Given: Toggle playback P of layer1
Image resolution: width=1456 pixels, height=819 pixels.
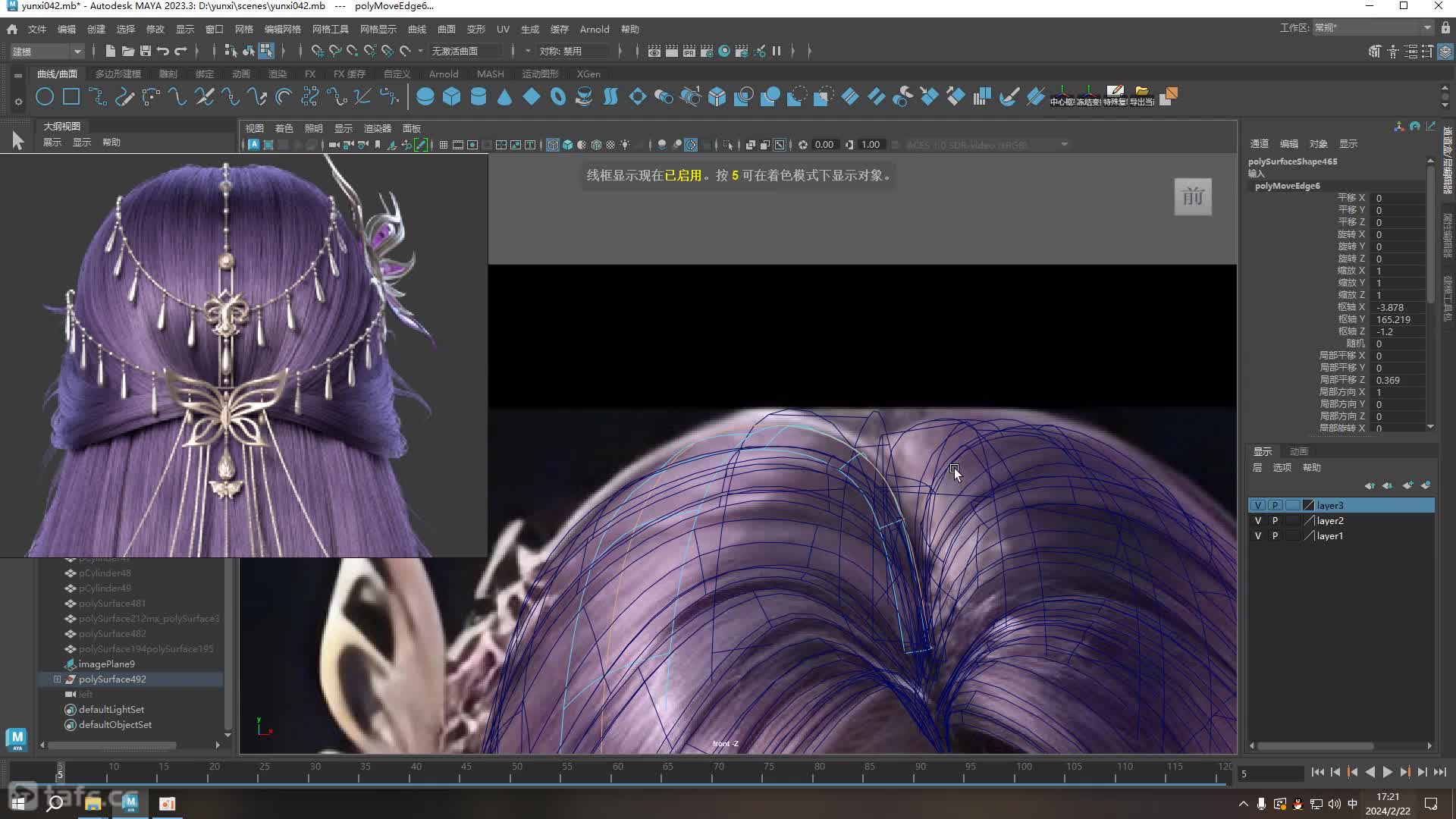Looking at the screenshot, I should tap(1276, 535).
